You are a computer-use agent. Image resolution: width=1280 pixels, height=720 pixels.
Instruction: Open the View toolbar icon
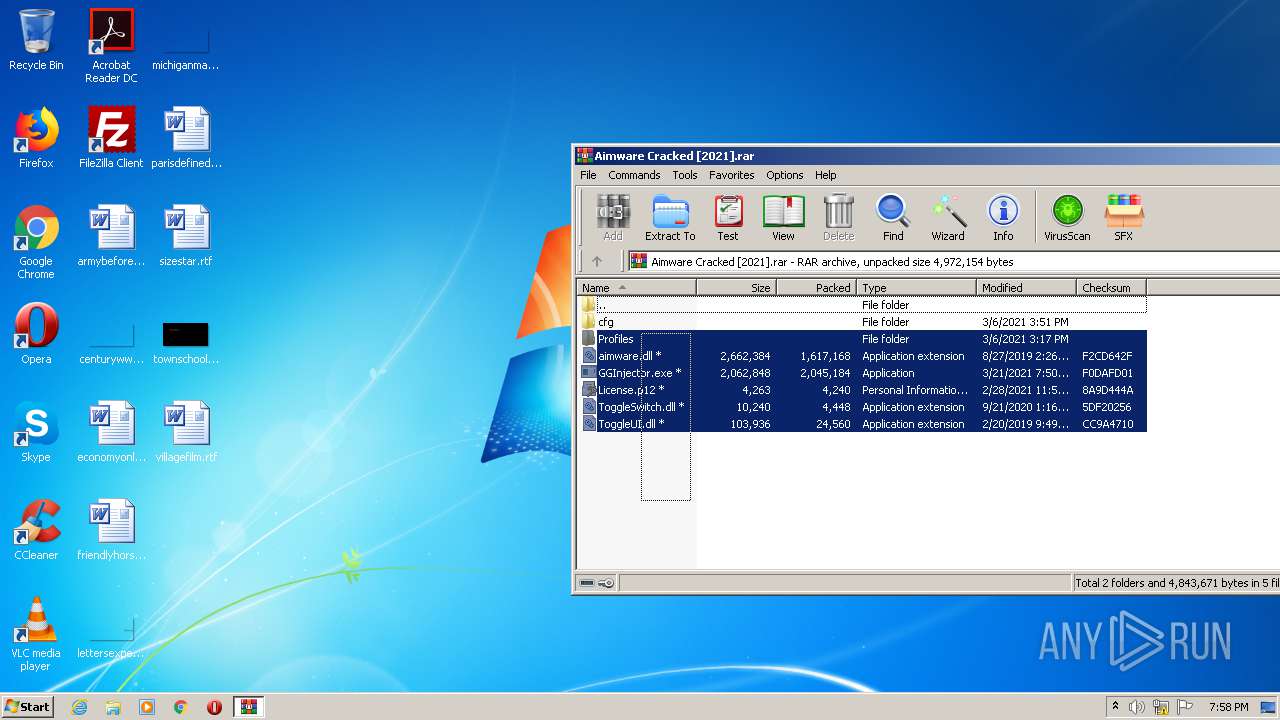pos(783,218)
